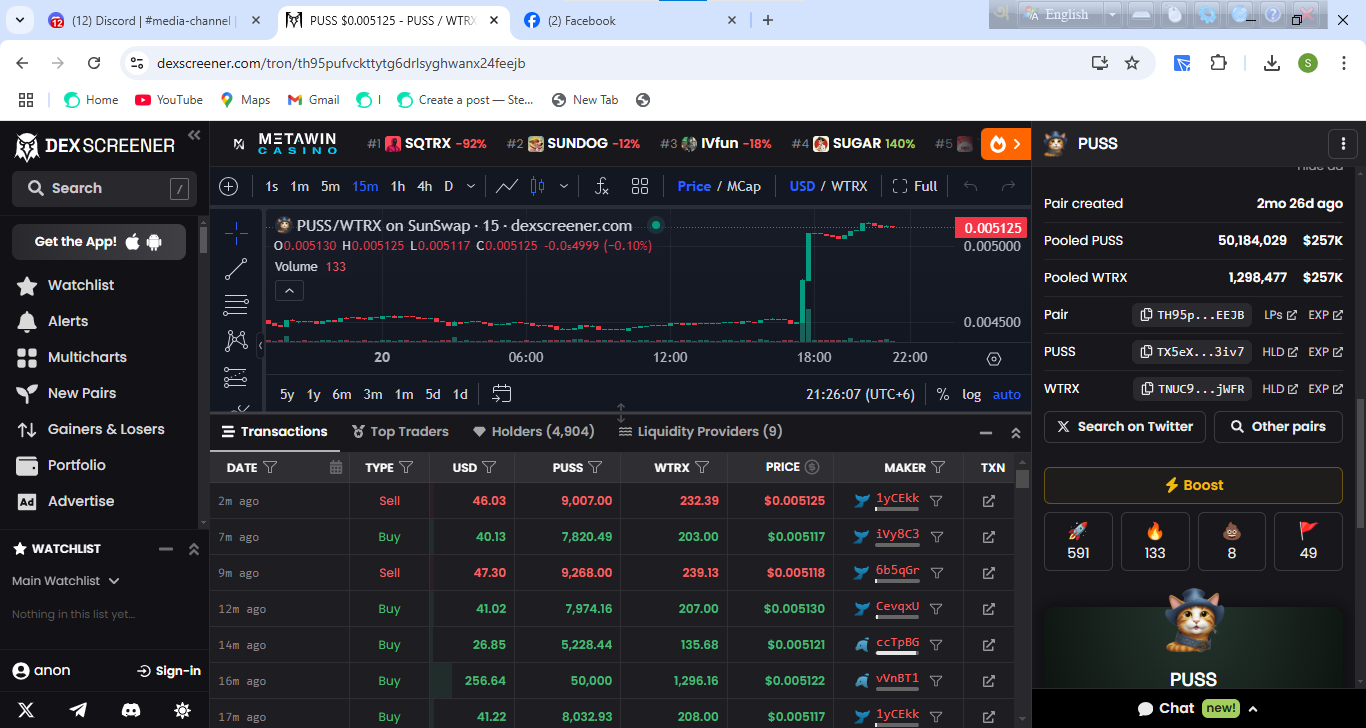Toggle log scale on the chart

972,394
